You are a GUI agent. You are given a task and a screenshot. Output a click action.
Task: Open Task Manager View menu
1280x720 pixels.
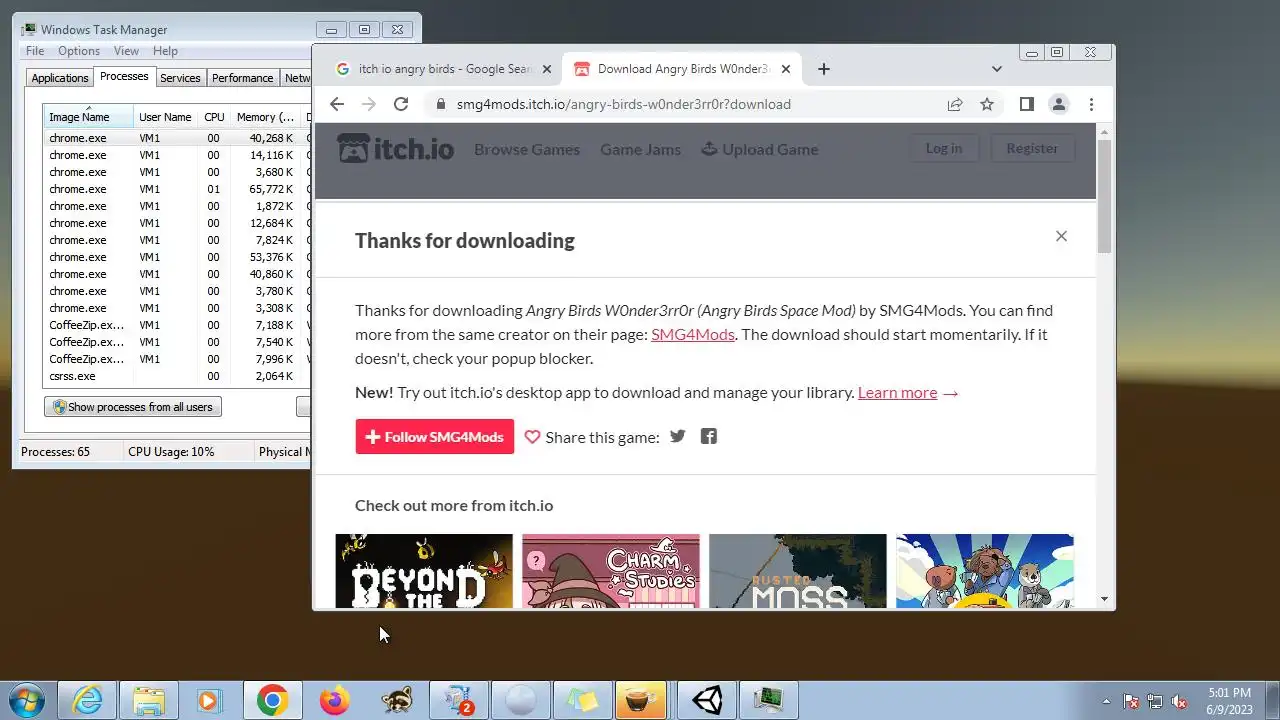tap(126, 51)
